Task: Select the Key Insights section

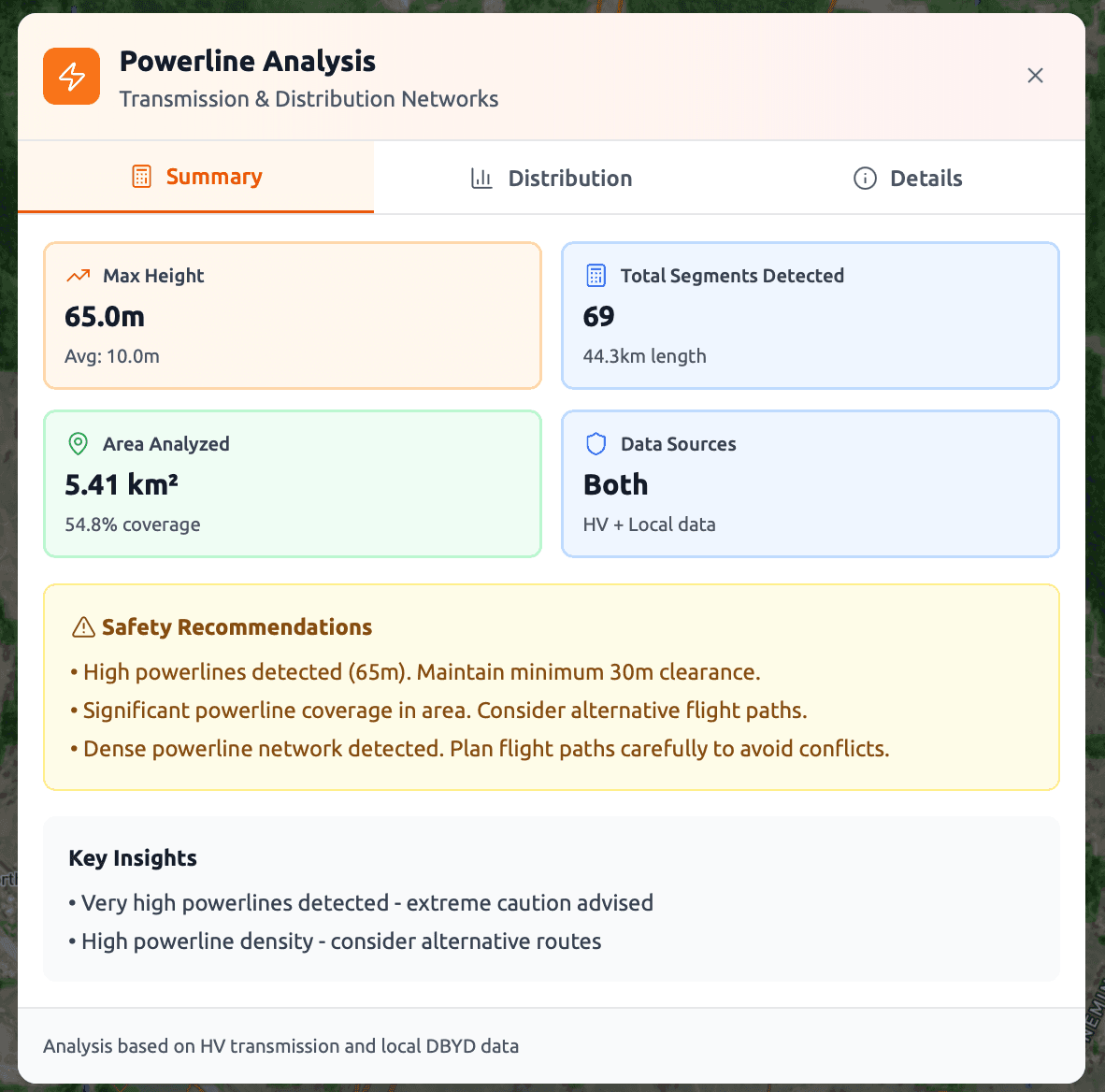Action: tap(552, 898)
